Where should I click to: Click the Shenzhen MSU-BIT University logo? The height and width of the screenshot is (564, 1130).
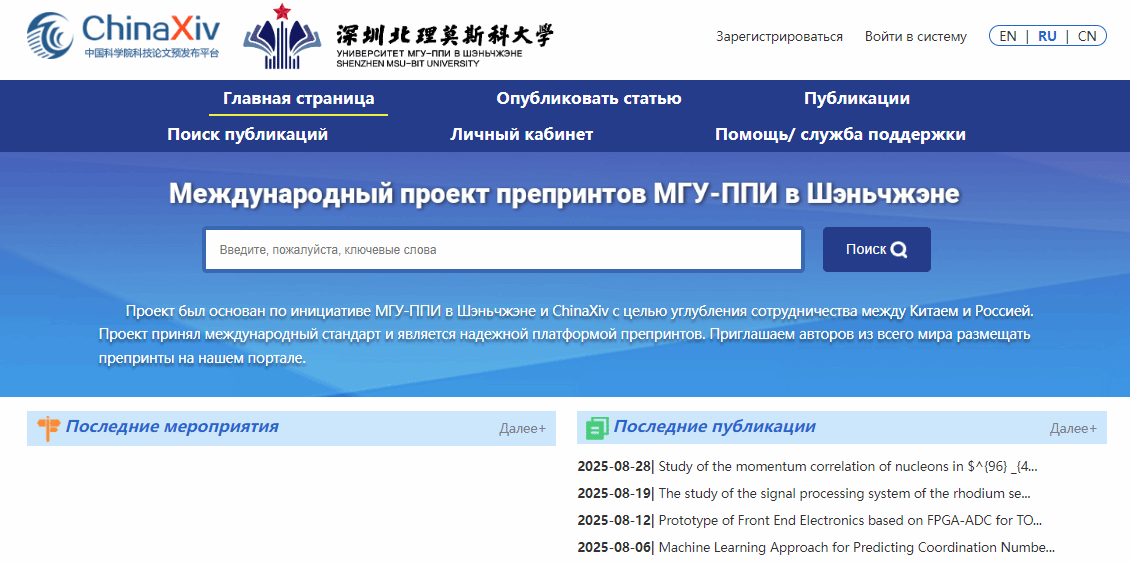coord(398,37)
